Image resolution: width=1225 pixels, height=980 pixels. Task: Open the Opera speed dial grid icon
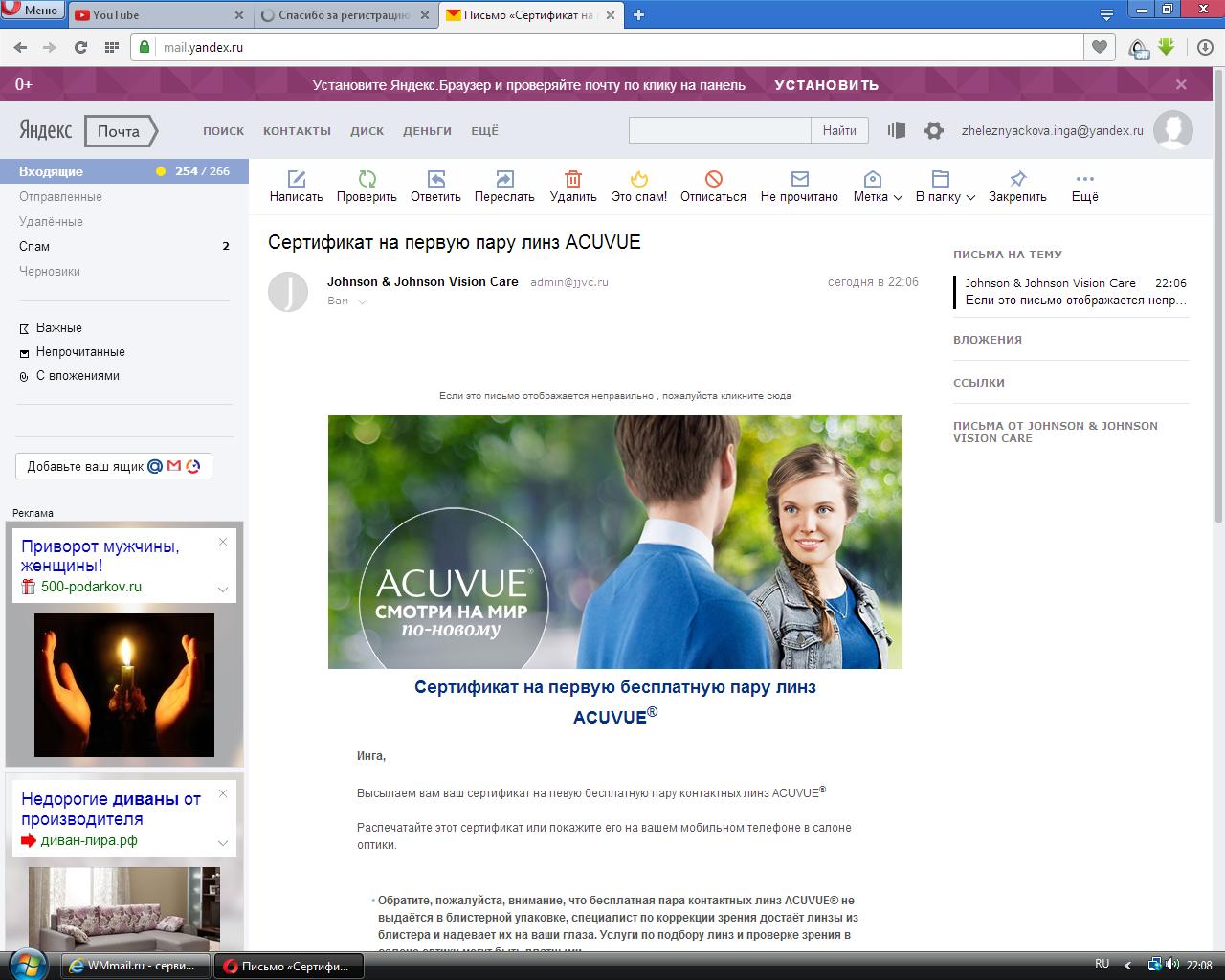click(x=111, y=47)
